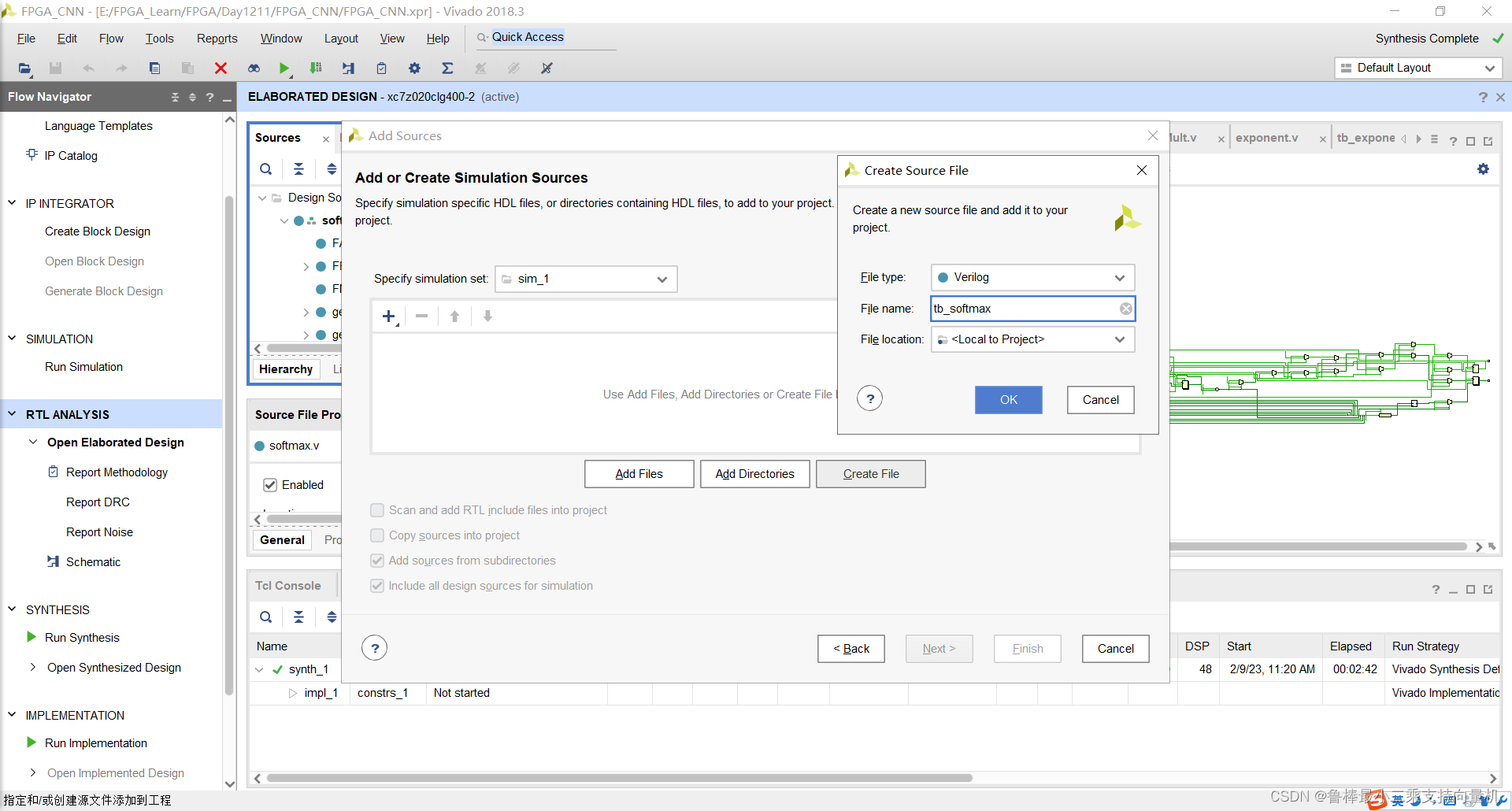Click the Add Directories button
The image size is (1512, 811).
(x=754, y=474)
